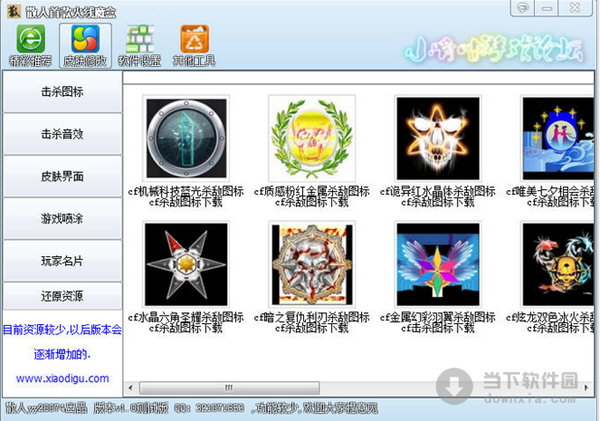Switch to 皮肤界面 category

coord(62,176)
